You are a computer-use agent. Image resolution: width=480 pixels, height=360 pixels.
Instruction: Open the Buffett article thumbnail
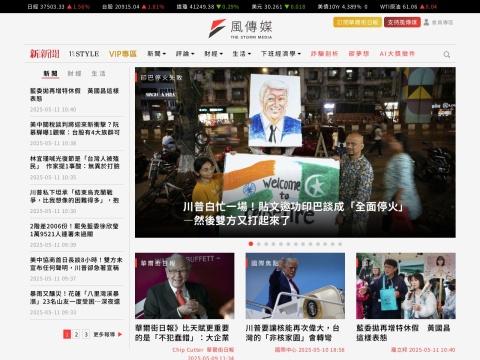click(185, 286)
